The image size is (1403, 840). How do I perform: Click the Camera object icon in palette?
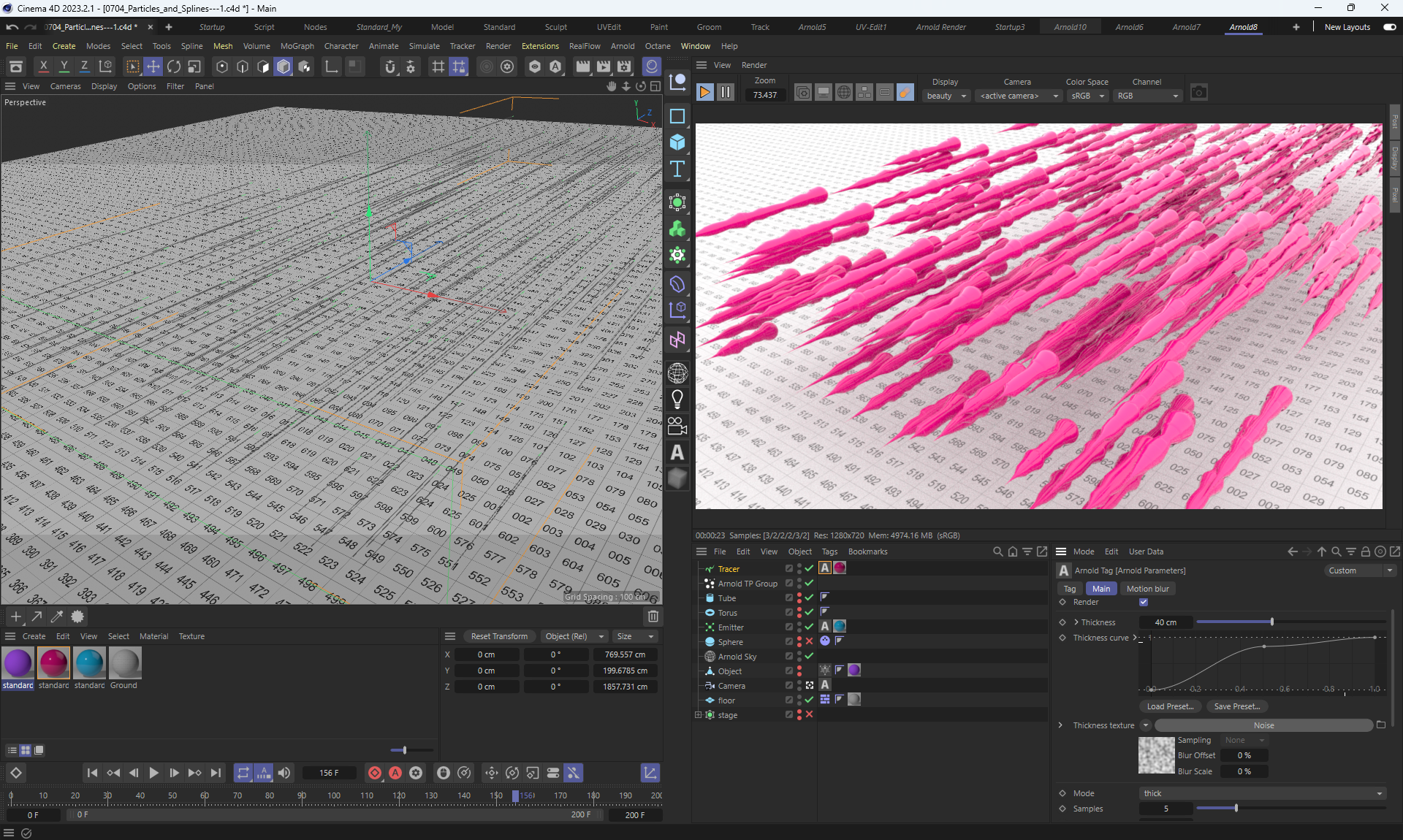[677, 426]
